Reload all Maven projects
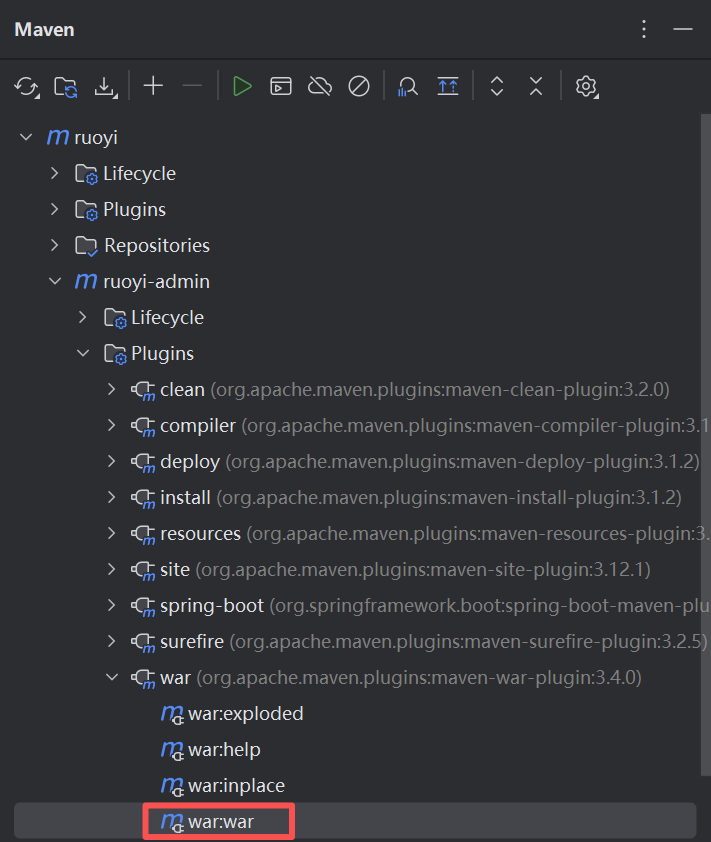Image resolution: width=711 pixels, height=842 pixels. pos(26,86)
